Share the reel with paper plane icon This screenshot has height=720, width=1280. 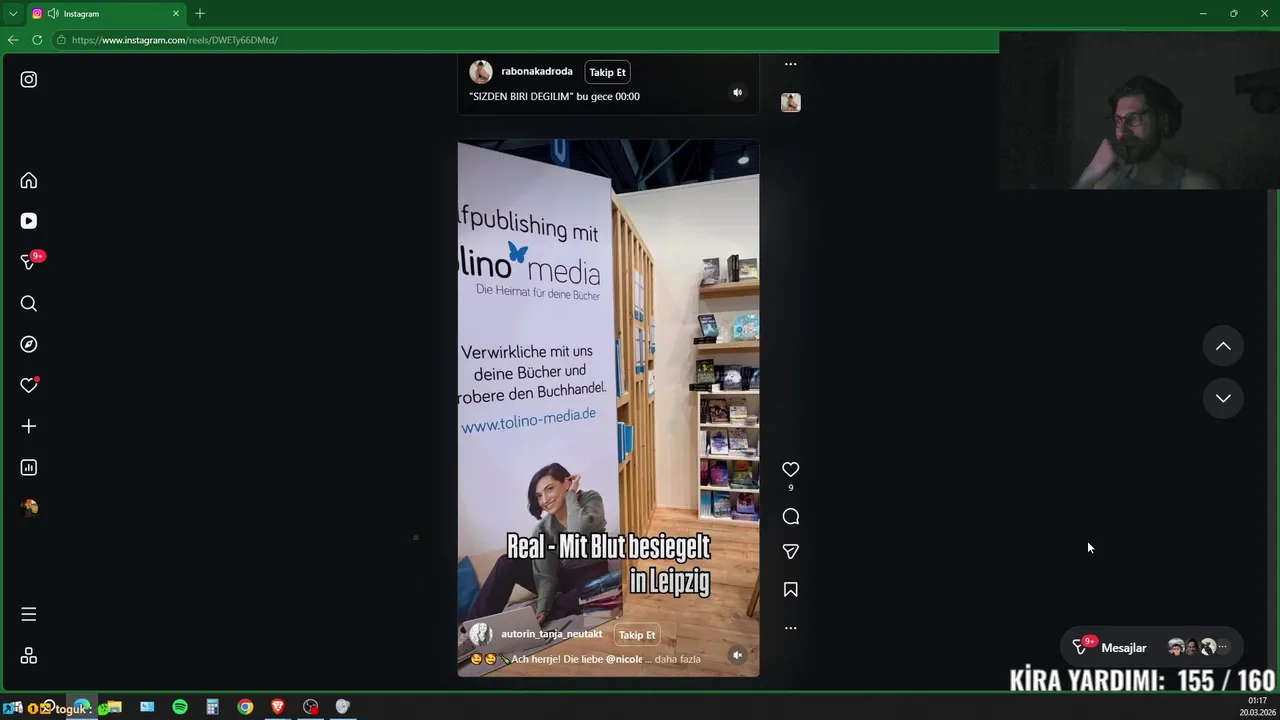[791, 552]
